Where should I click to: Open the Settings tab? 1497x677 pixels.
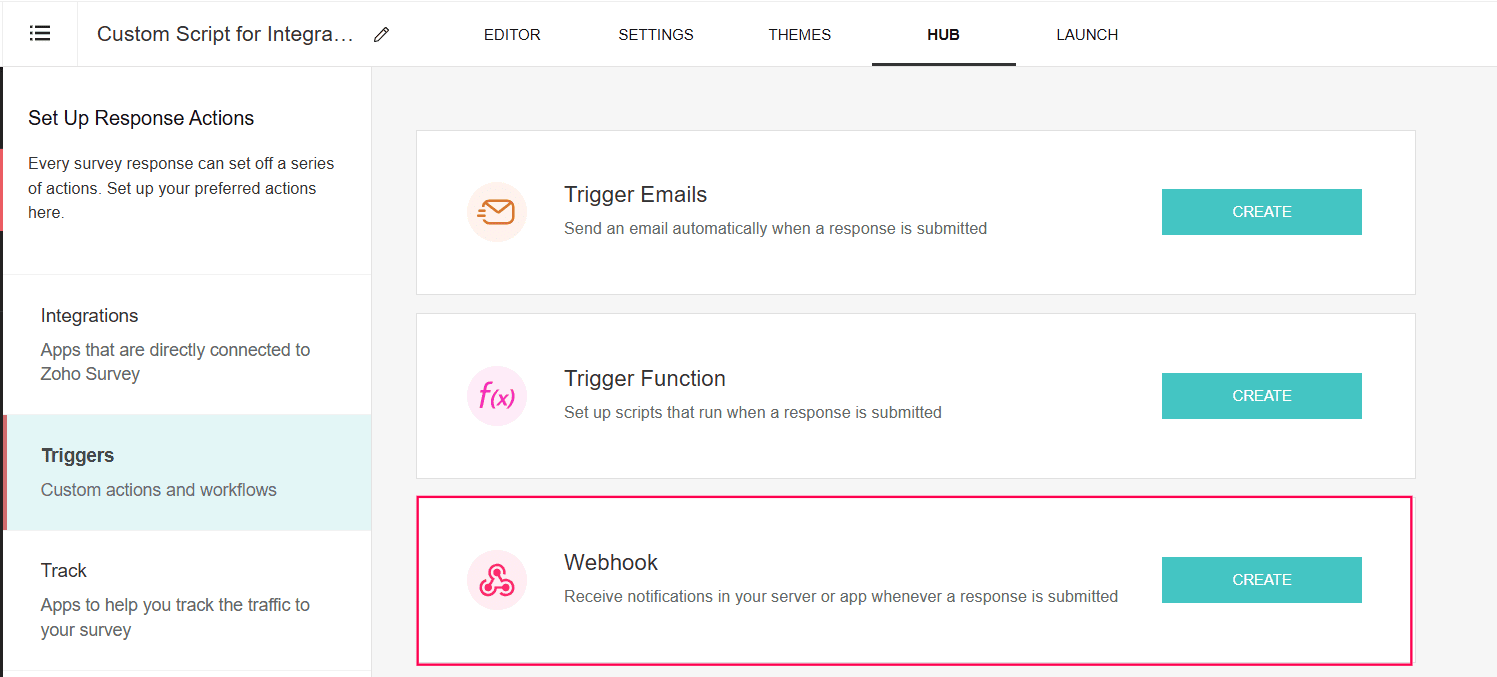[656, 35]
